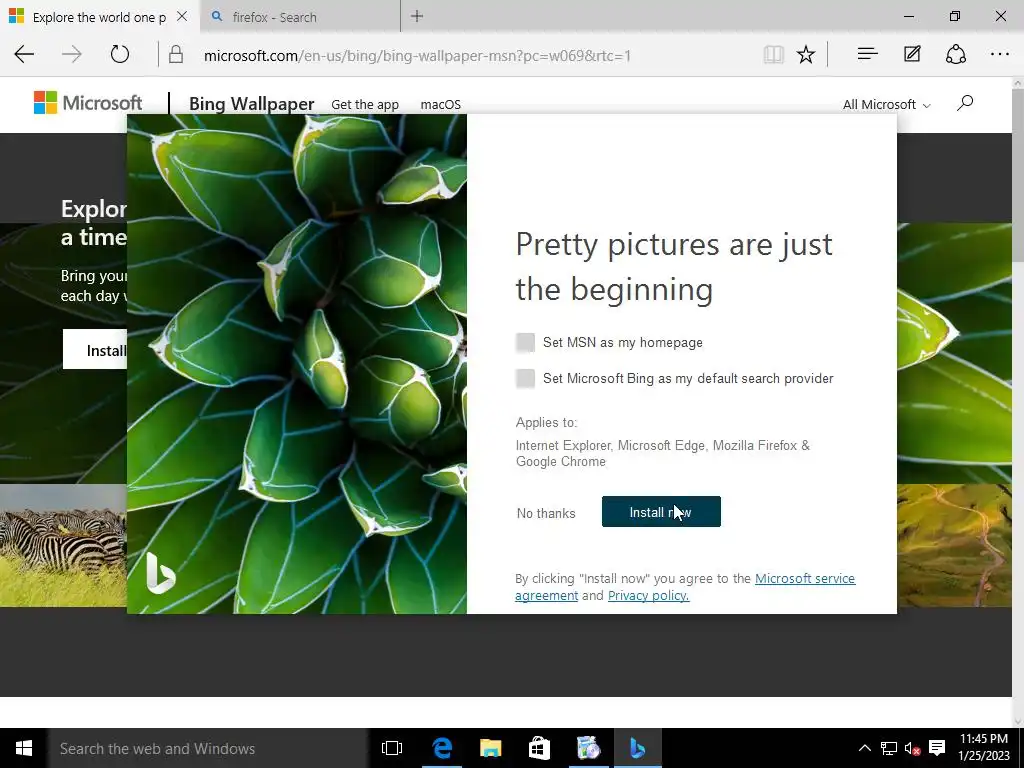Click the installer disc icon in the taskbar
The image size is (1024, 768).
(x=588, y=748)
